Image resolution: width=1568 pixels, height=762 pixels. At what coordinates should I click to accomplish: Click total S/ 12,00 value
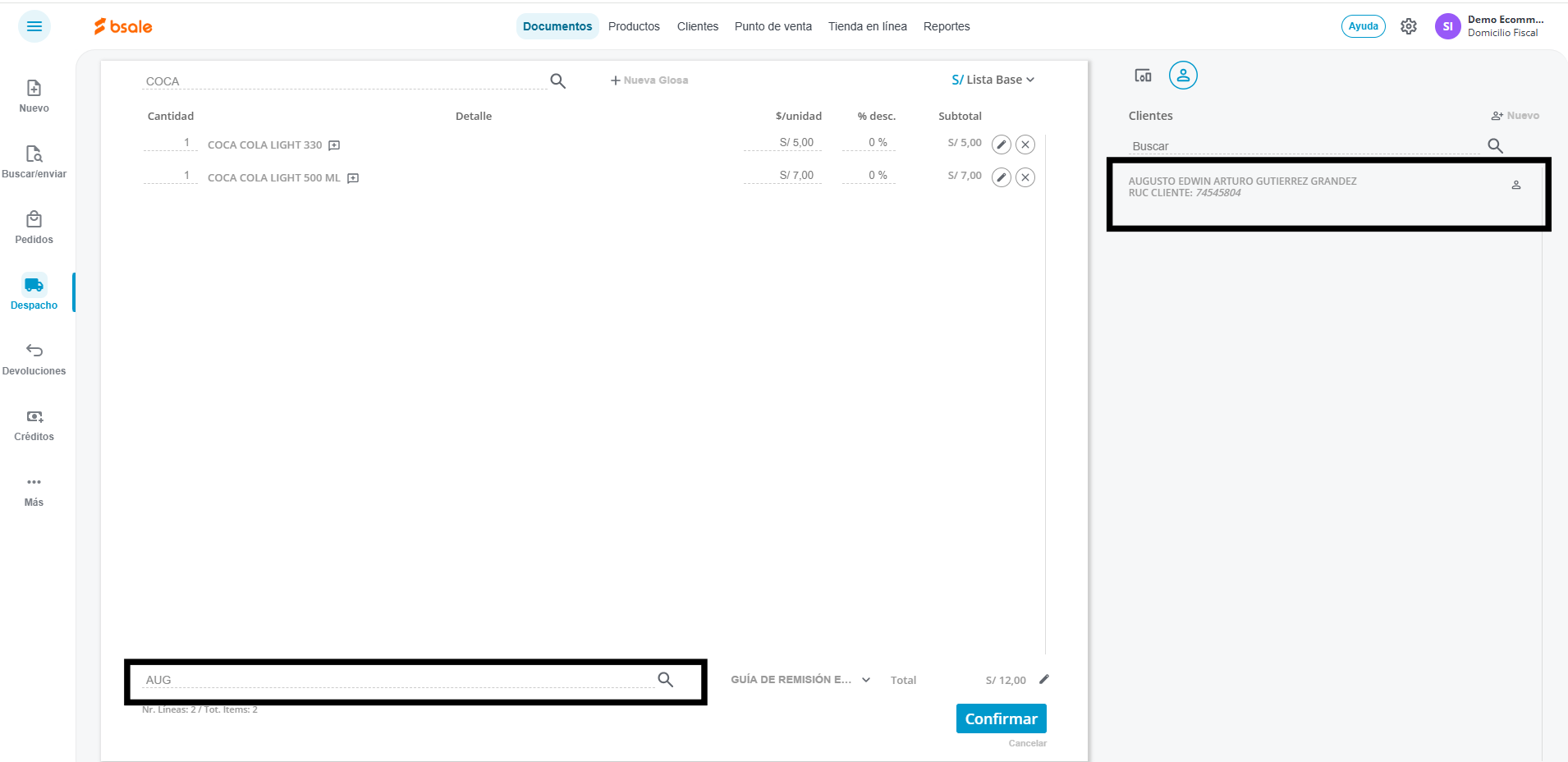coord(1006,681)
